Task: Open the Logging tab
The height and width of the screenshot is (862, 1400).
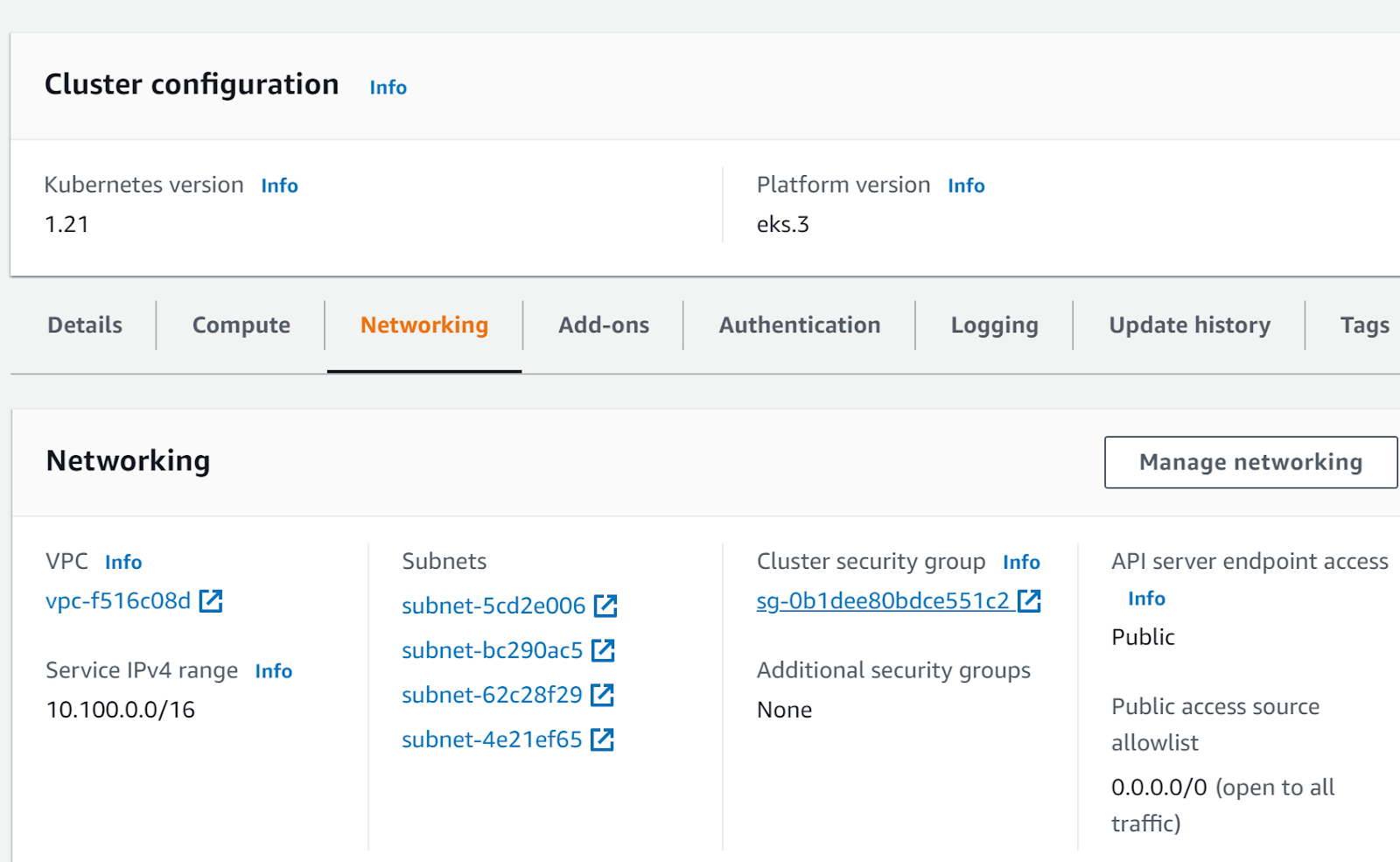Action: (994, 326)
